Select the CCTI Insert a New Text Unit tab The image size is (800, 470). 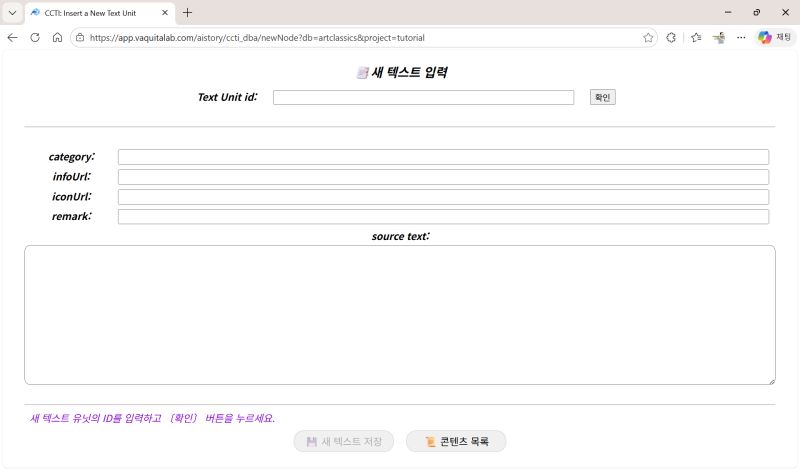99,13
